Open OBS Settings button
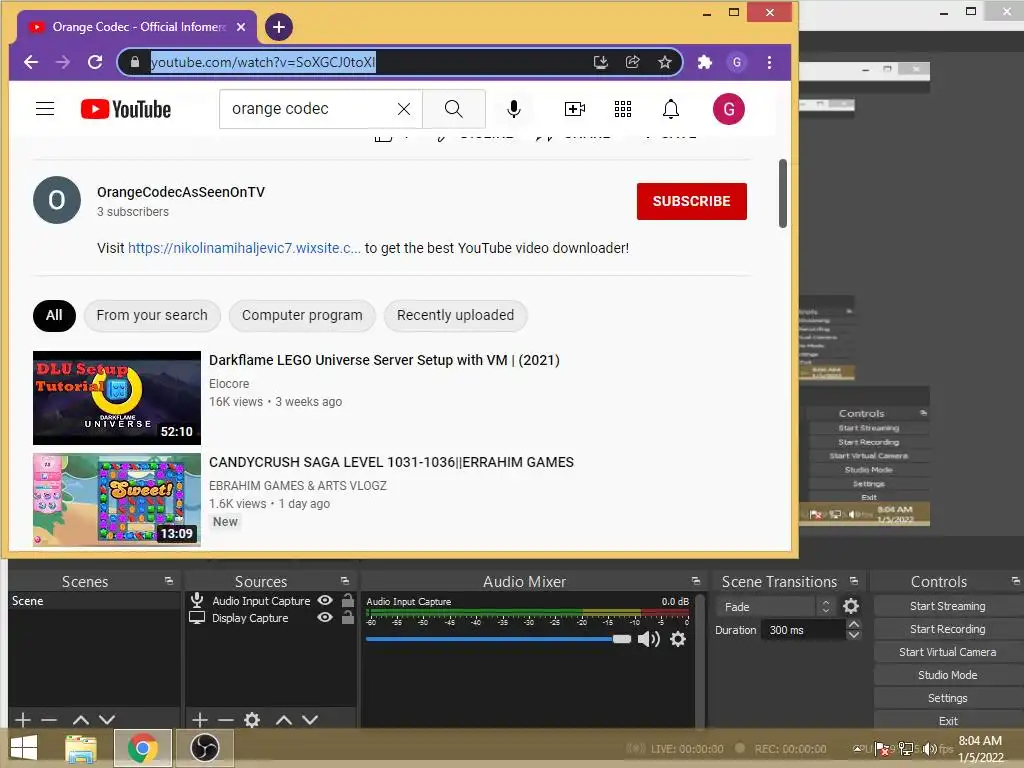This screenshot has height=768, width=1024. click(948, 698)
